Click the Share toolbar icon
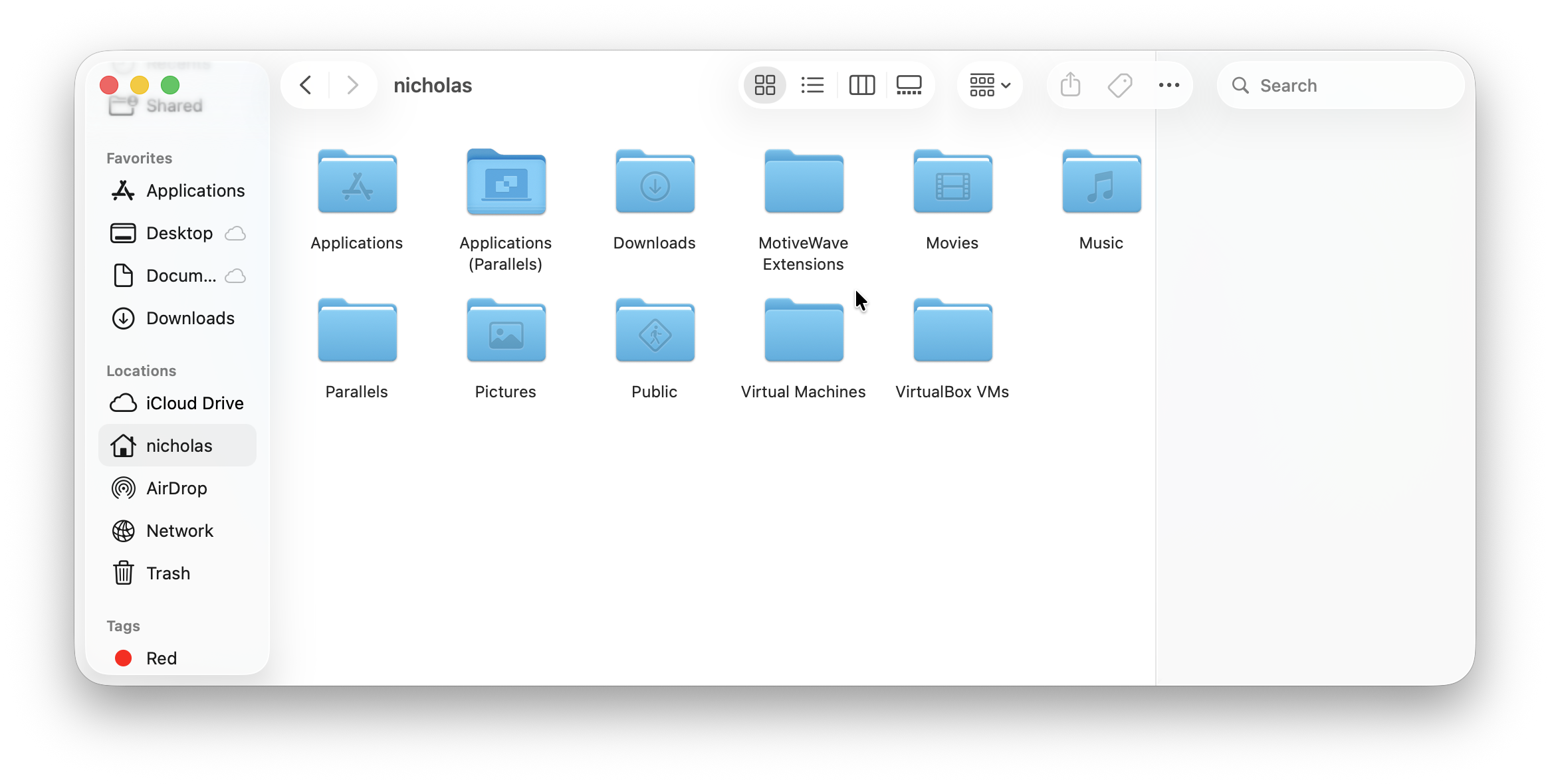Viewport: 1550px width, 784px height. (1070, 85)
